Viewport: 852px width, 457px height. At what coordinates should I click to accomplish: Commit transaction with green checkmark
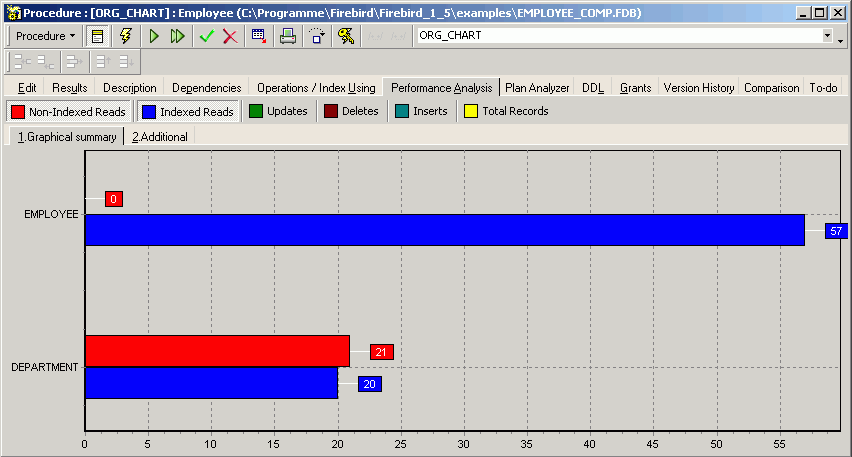(x=206, y=36)
